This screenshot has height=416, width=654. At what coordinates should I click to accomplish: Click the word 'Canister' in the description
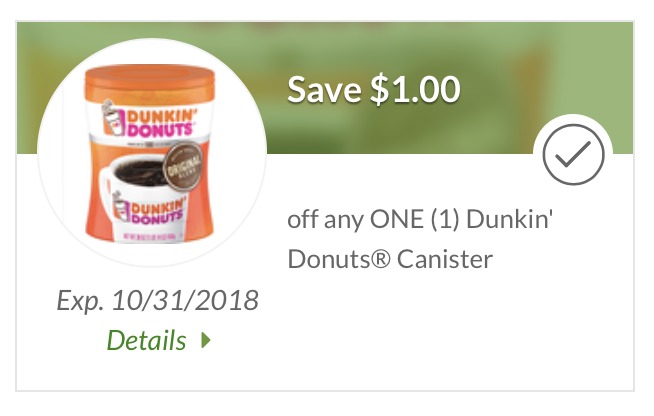click(445, 259)
